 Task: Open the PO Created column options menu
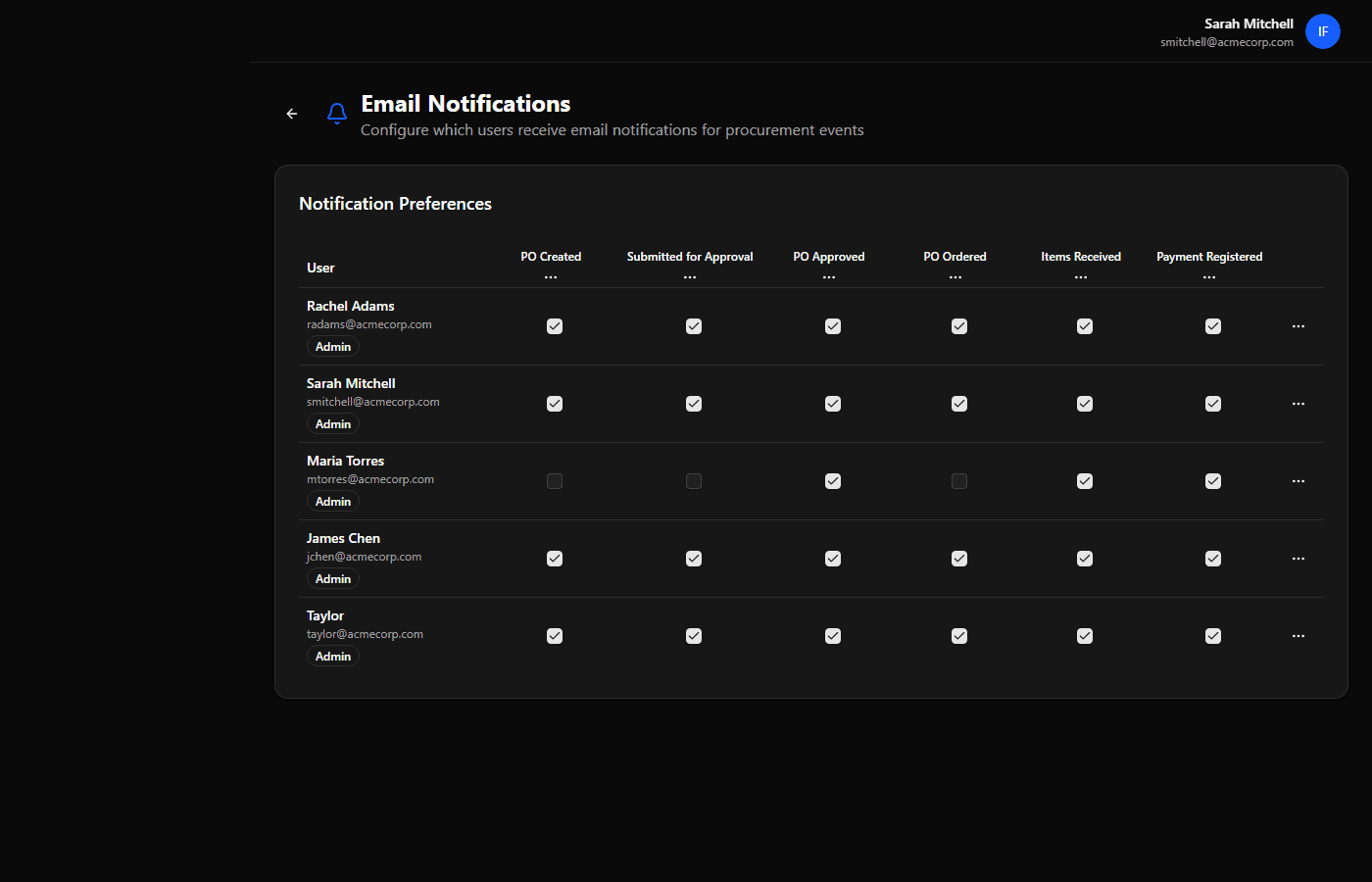[x=551, y=276]
